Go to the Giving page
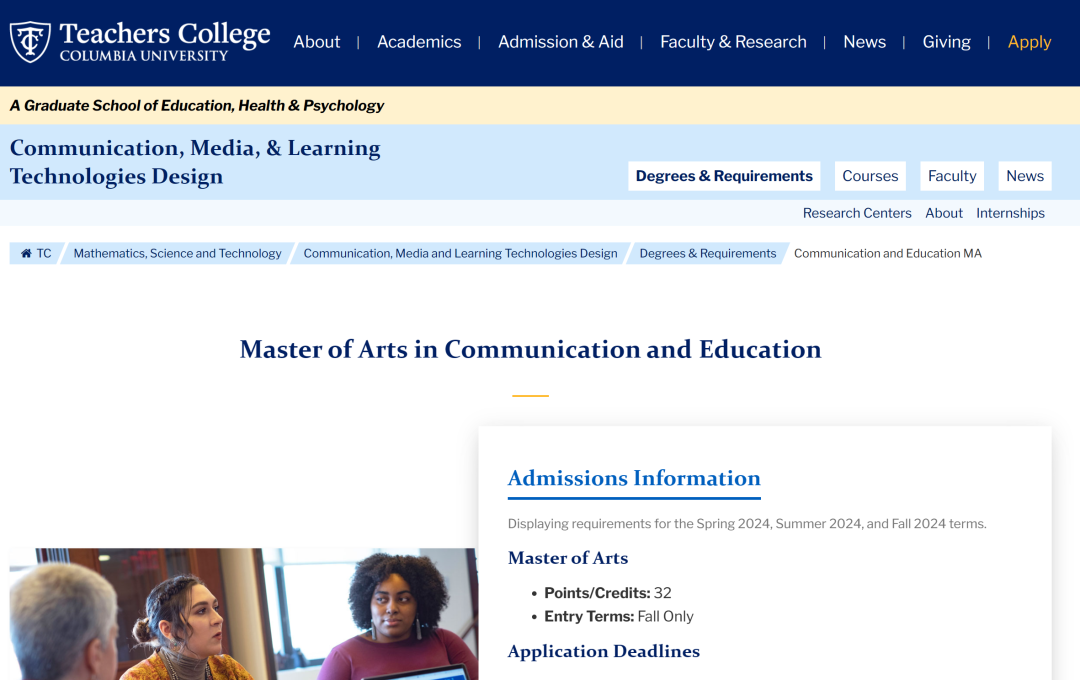Image resolution: width=1080 pixels, height=680 pixels. tap(946, 42)
